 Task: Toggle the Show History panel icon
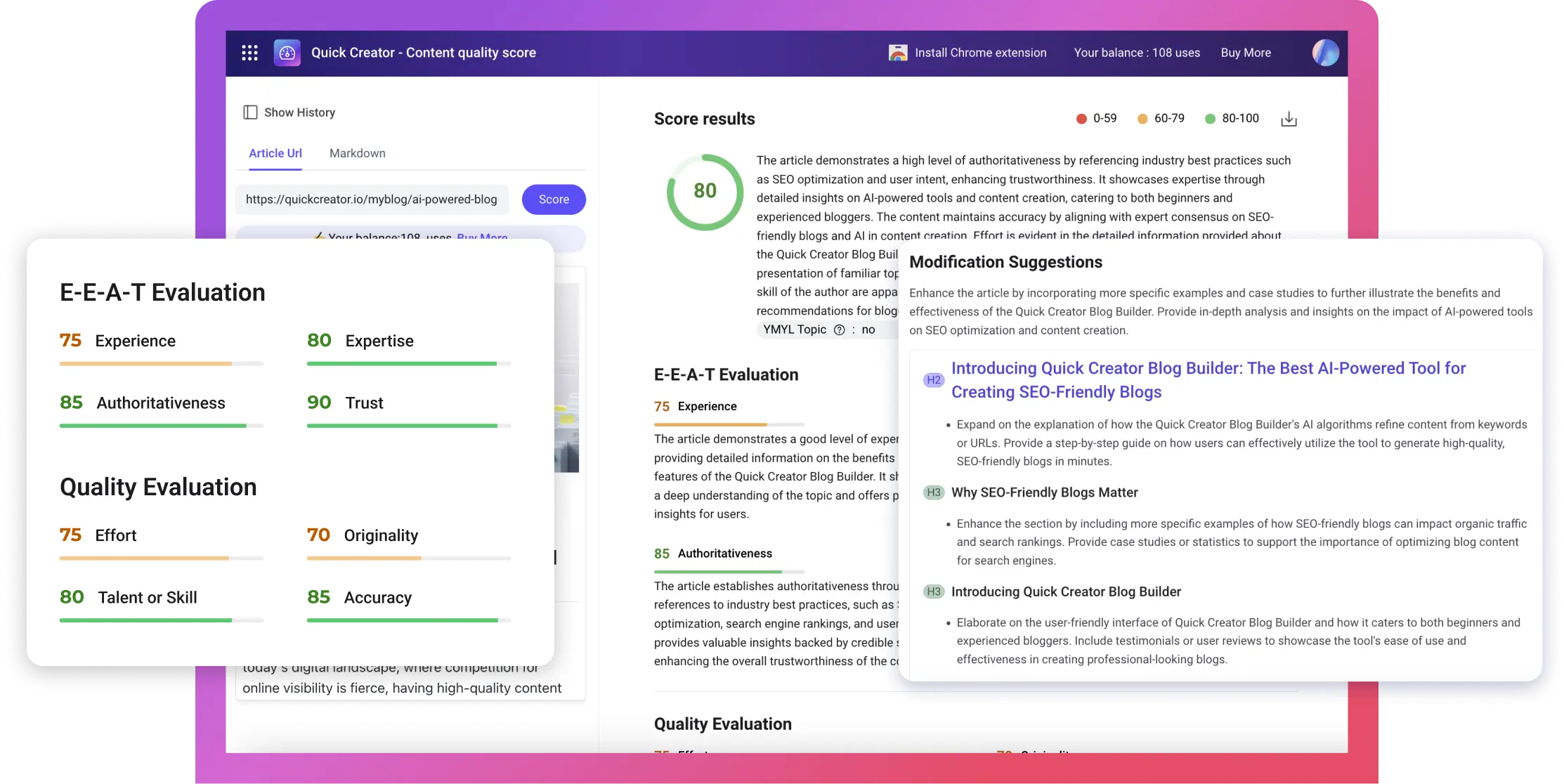coord(250,112)
